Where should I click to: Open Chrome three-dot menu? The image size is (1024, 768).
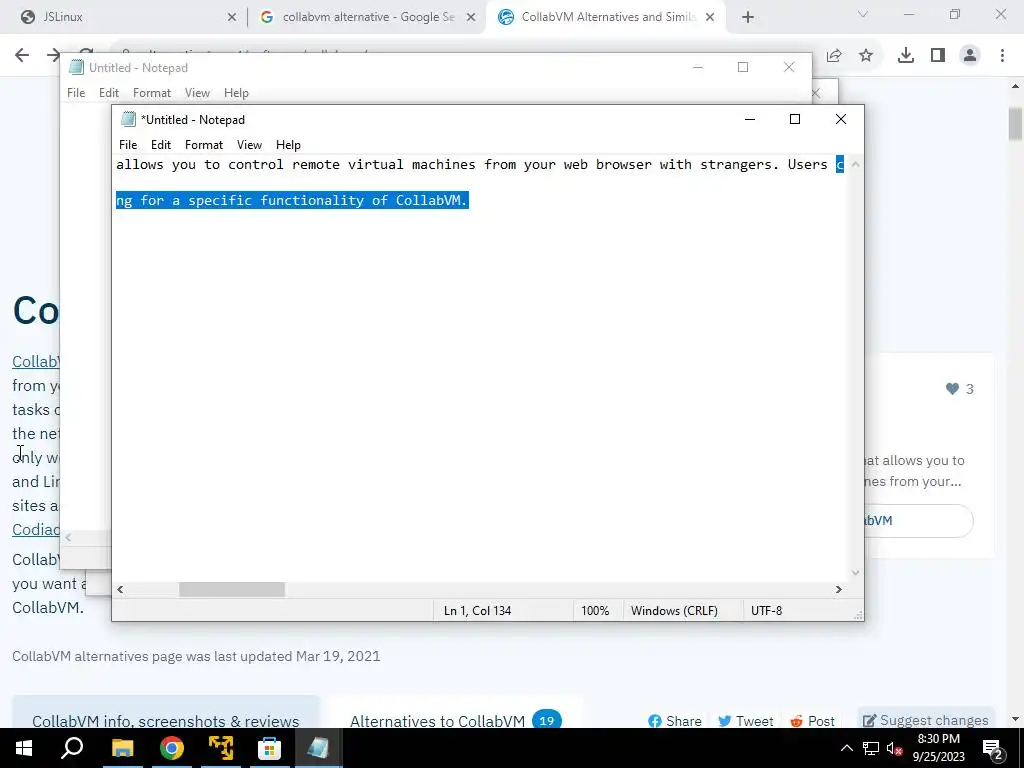pyautogui.click(x=1002, y=56)
